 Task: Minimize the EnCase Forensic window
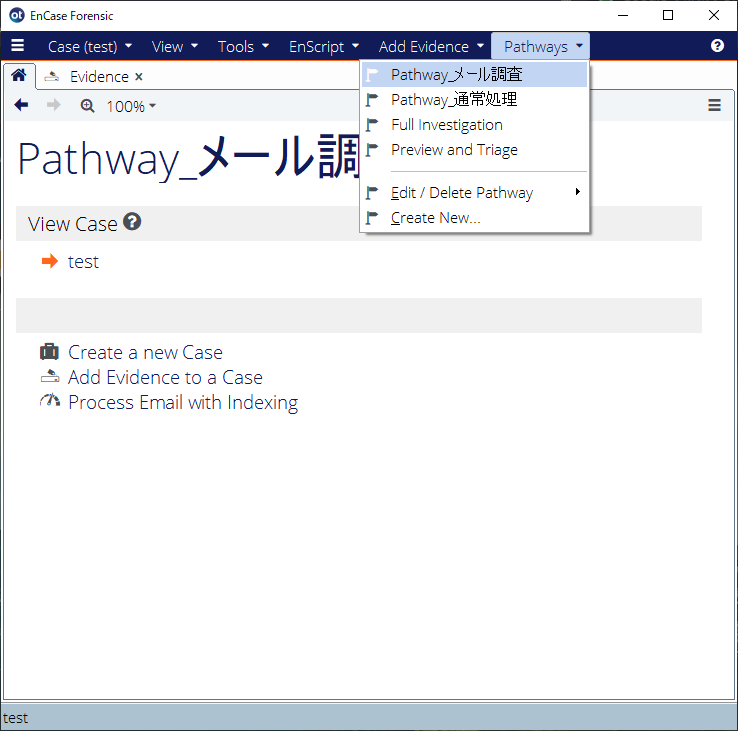(x=623, y=15)
